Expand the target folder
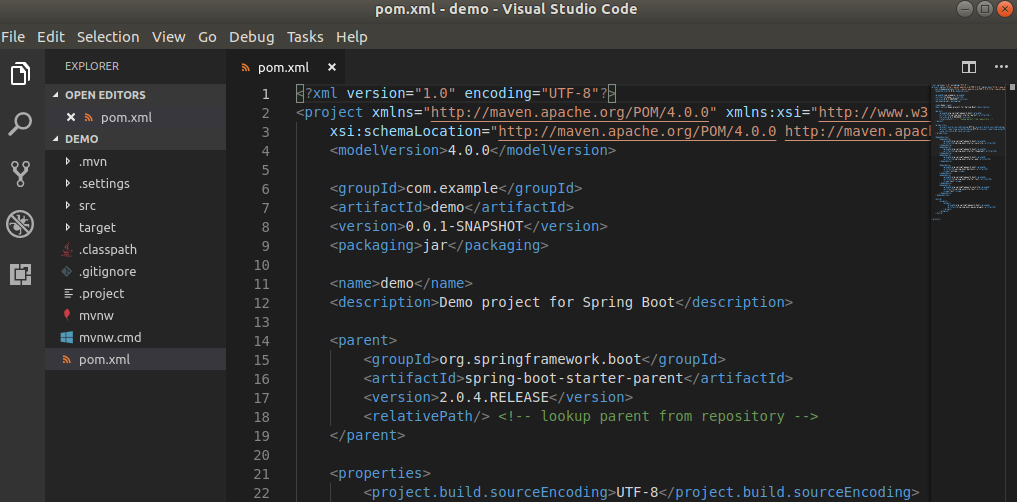This screenshot has height=502, width=1017. [x=68, y=228]
